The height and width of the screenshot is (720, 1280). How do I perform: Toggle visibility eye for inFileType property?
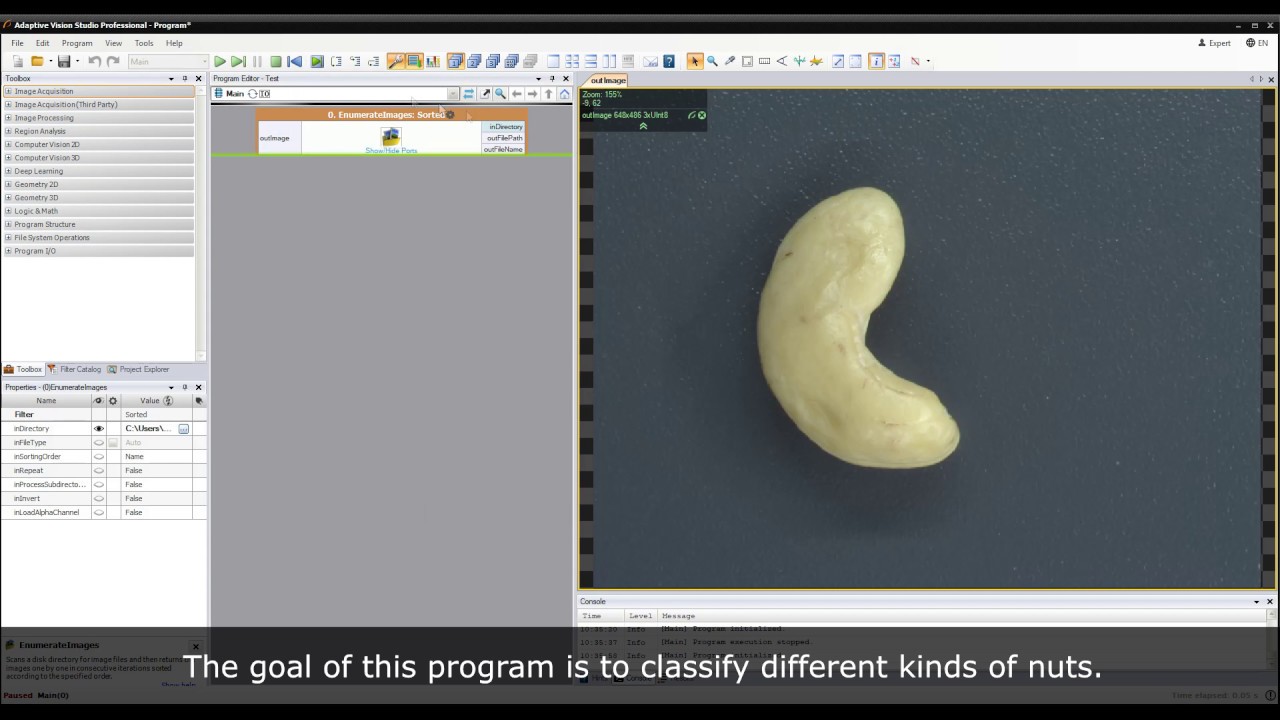click(x=98, y=442)
